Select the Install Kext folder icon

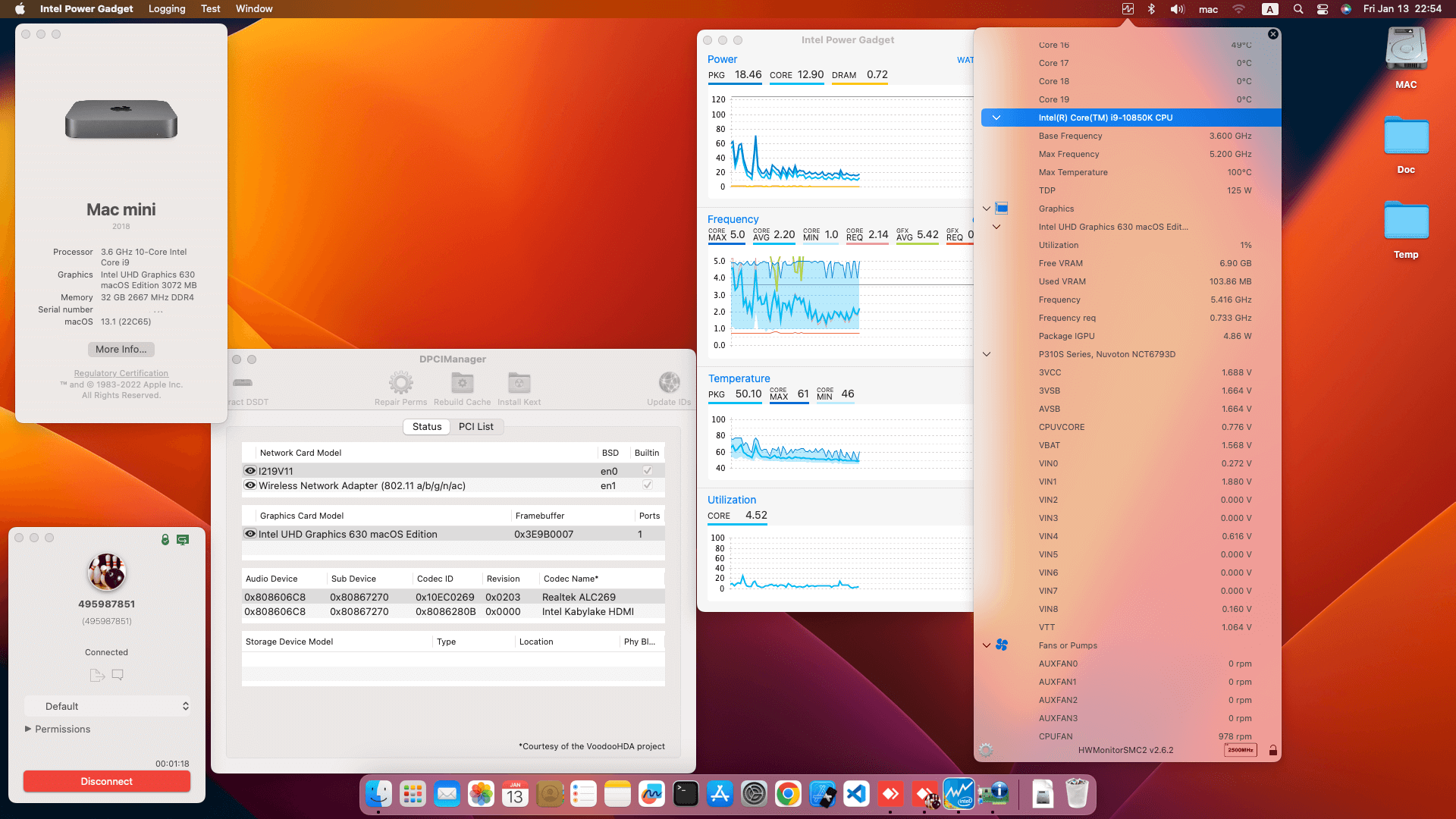pyautogui.click(x=519, y=384)
